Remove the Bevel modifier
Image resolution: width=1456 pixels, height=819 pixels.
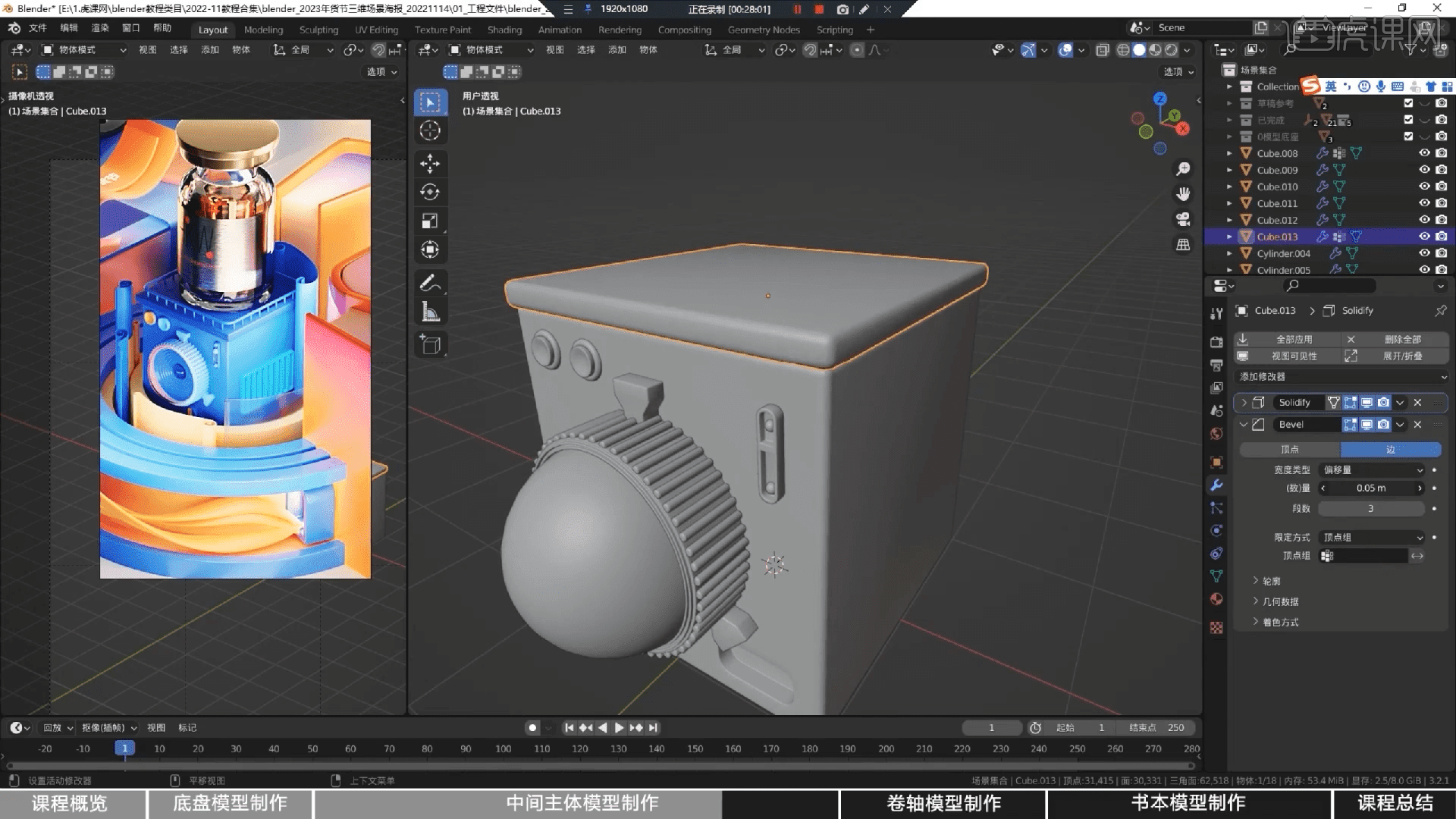click(1417, 425)
